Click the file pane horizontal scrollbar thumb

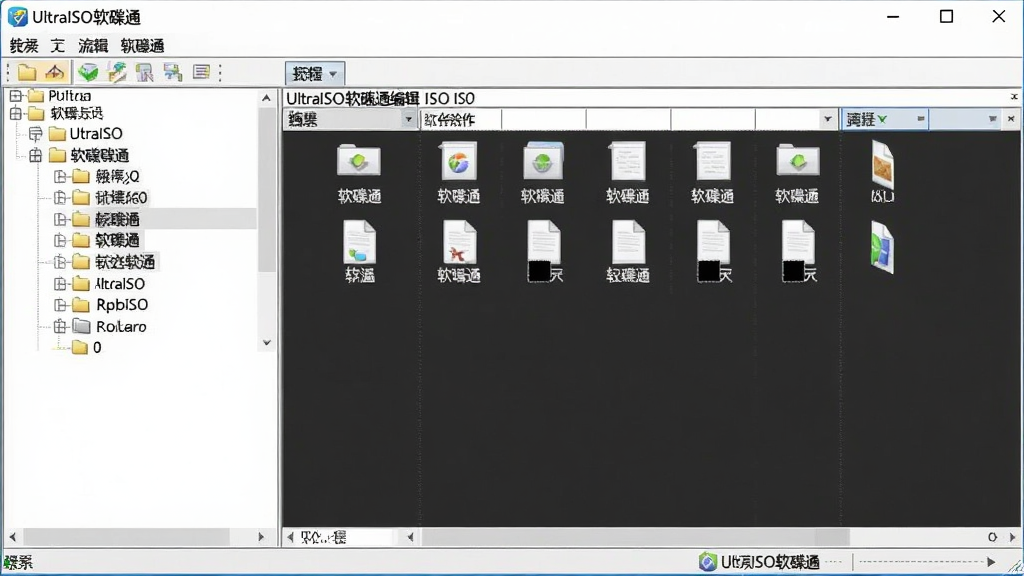tap(635, 537)
